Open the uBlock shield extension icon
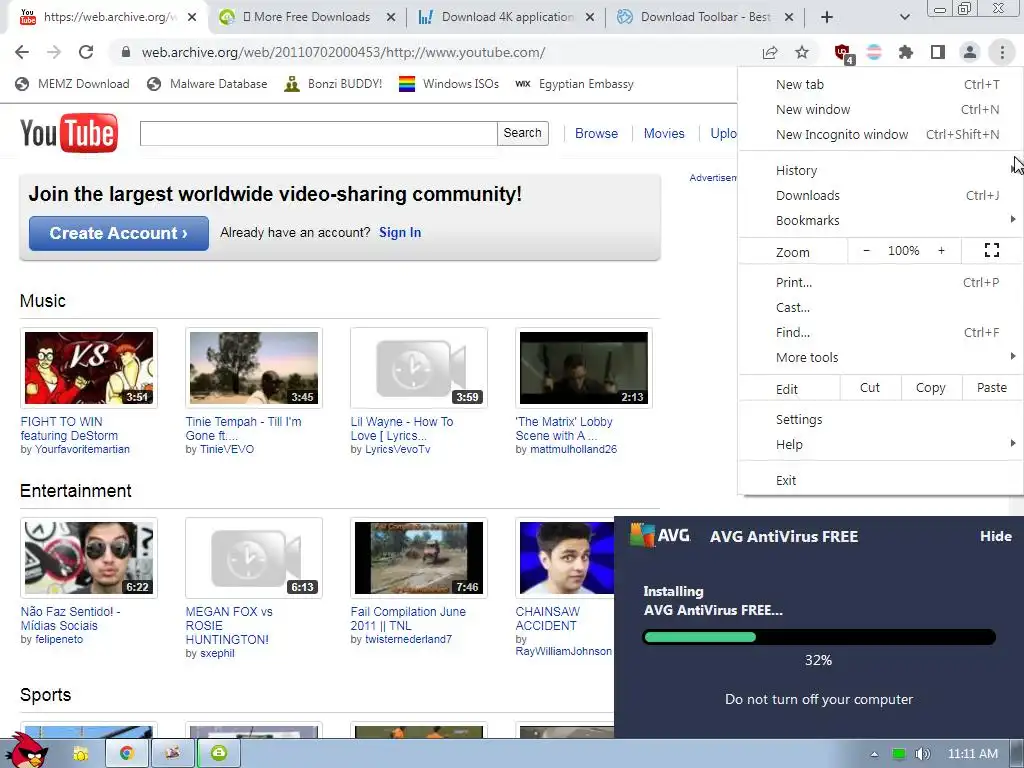 (x=843, y=53)
